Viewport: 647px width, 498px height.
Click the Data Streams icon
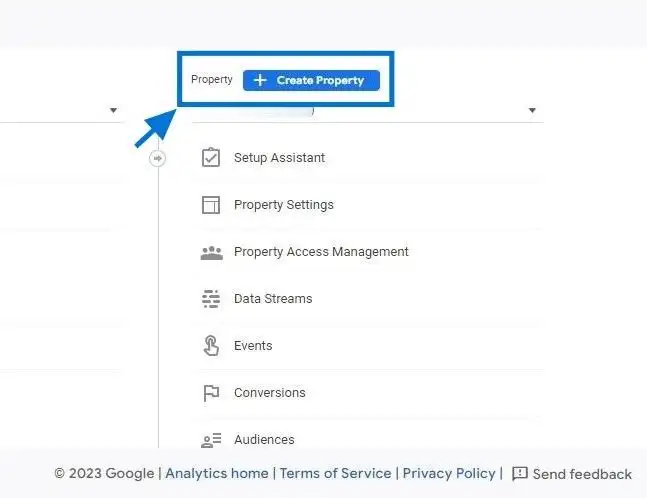point(211,299)
